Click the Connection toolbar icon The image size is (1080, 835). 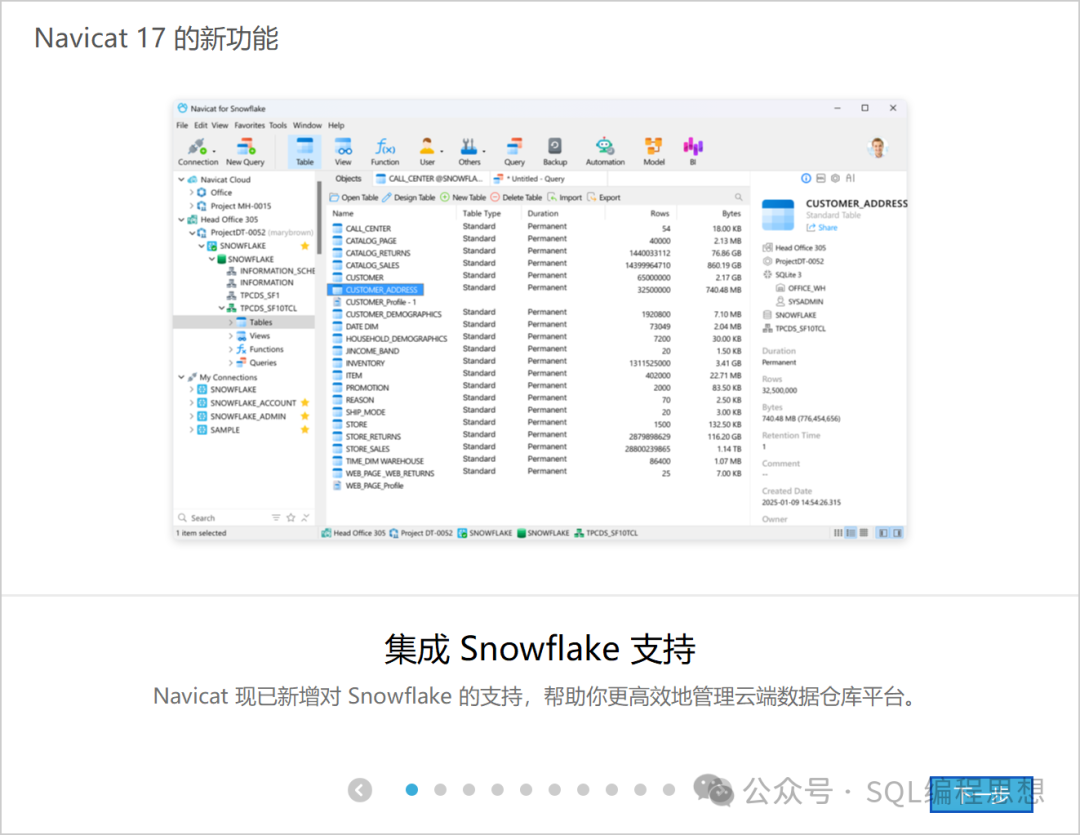(198, 152)
